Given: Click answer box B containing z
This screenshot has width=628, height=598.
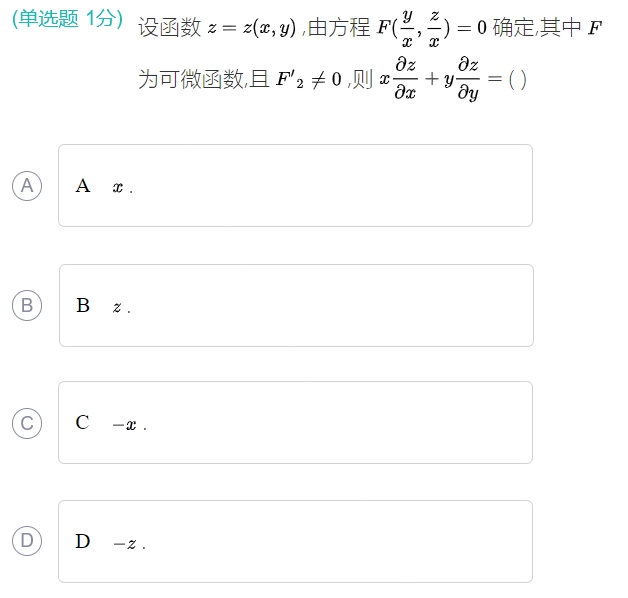Looking at the screenshot, I should (295, 305).
